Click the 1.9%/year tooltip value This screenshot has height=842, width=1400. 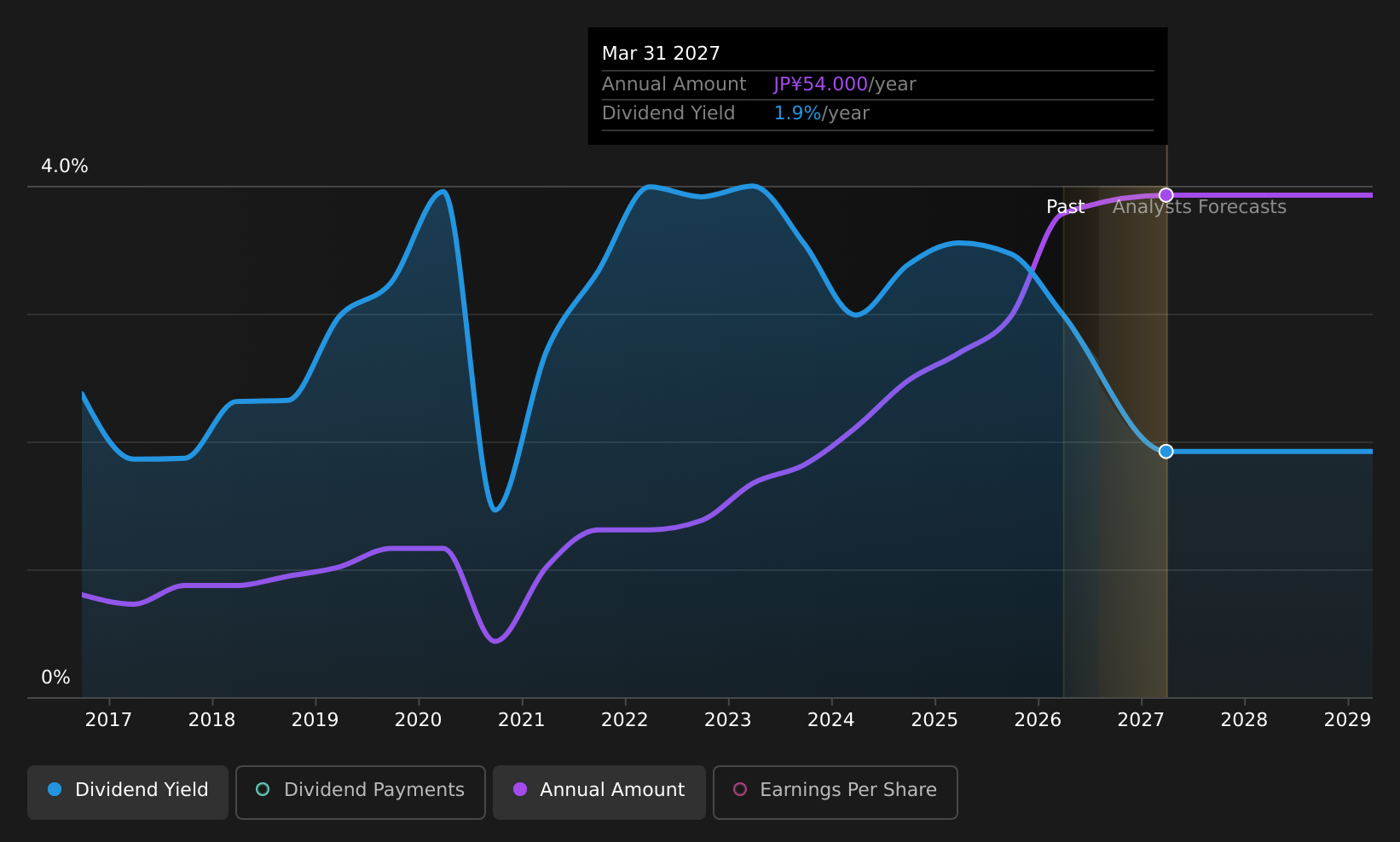click(821, 113)
